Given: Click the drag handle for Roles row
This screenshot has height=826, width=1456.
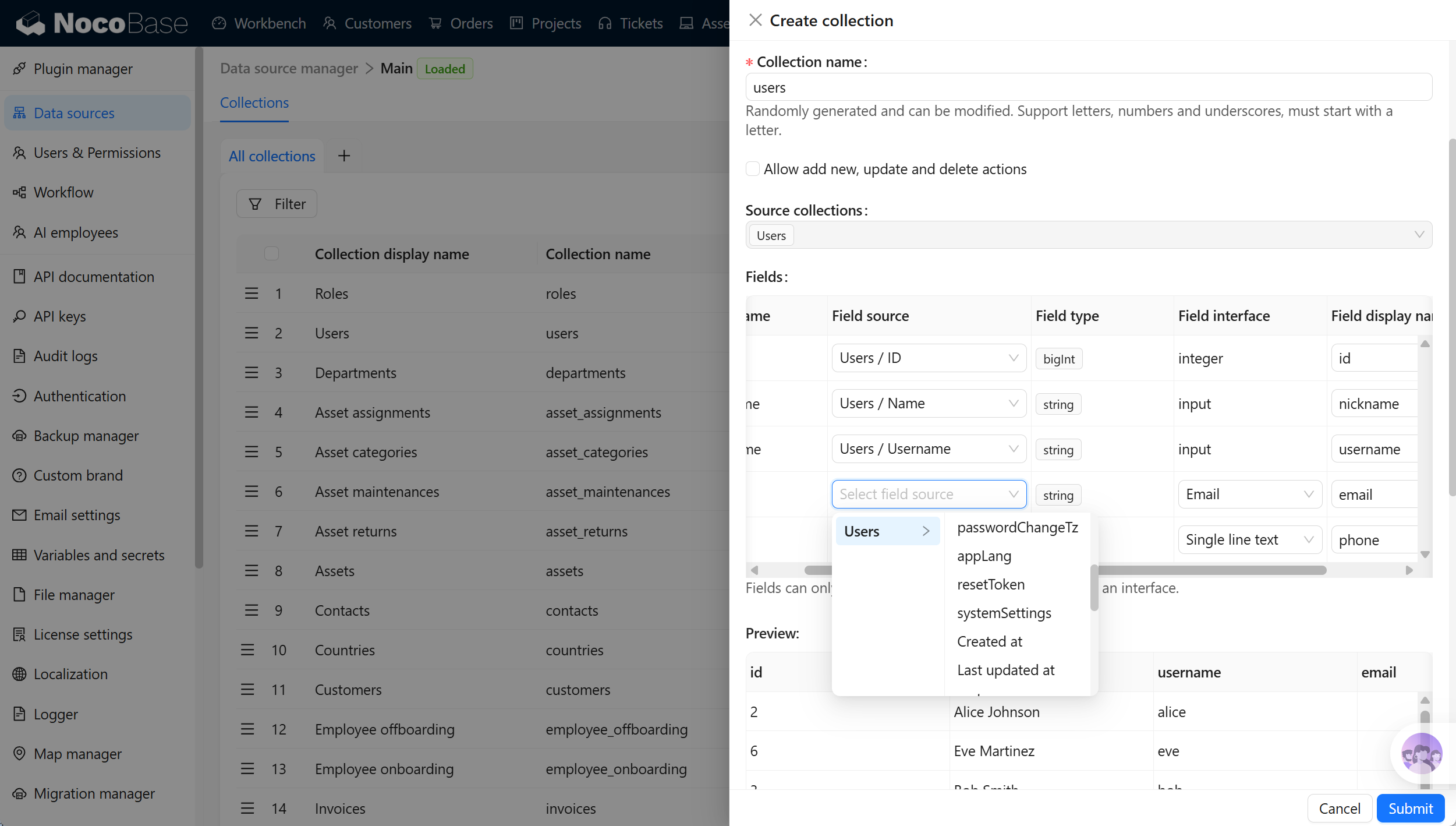Looking at the screenshot, I should pyautogui.click(x=251, y=294).
